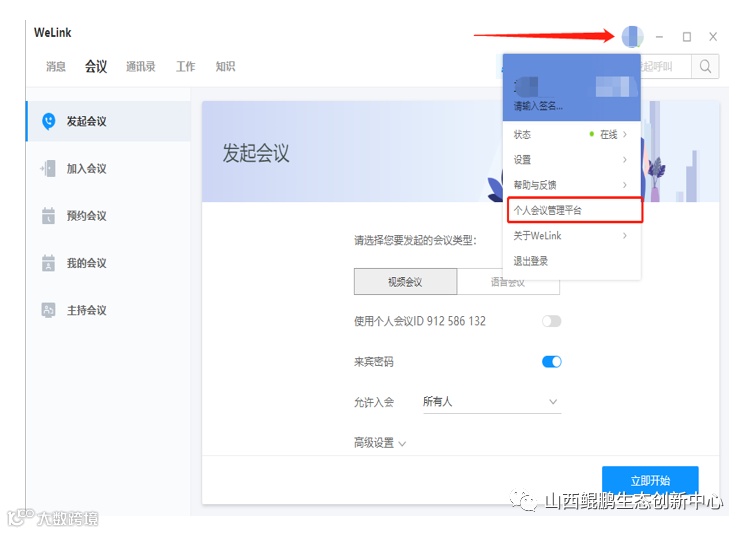Click the 我的会议 calendar icon

tap(48, 263)
